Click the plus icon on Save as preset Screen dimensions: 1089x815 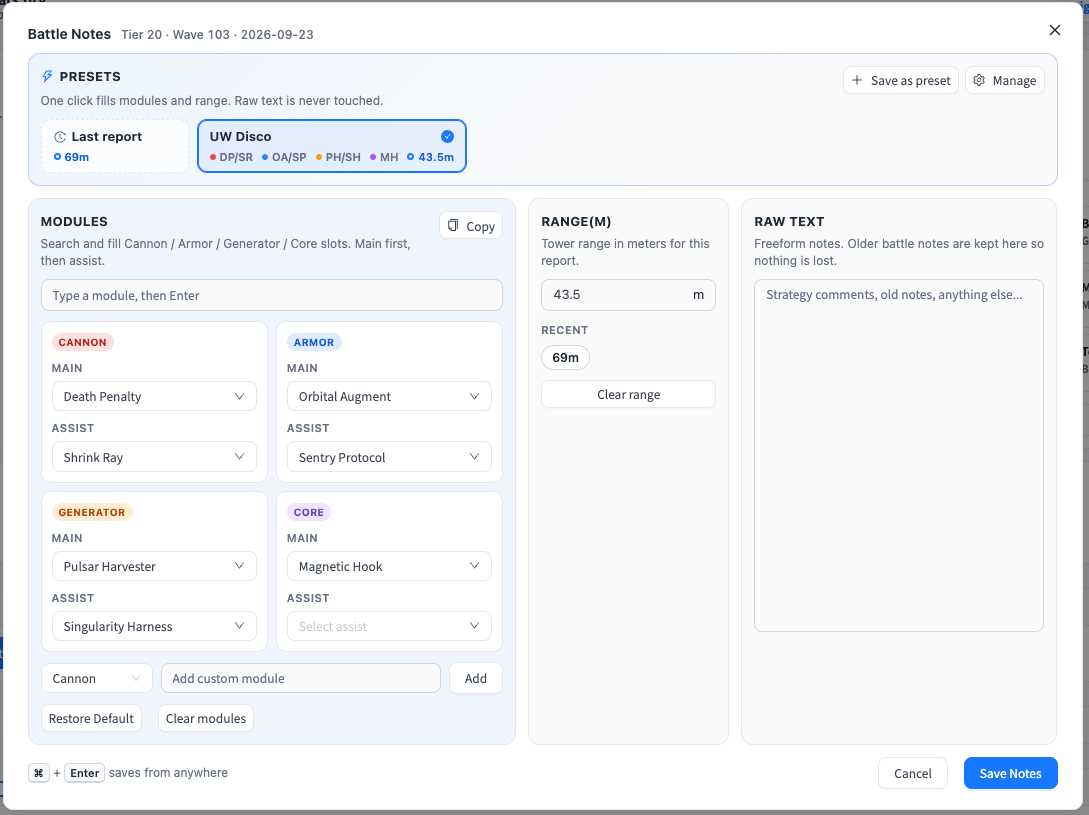tap(857, 81)
